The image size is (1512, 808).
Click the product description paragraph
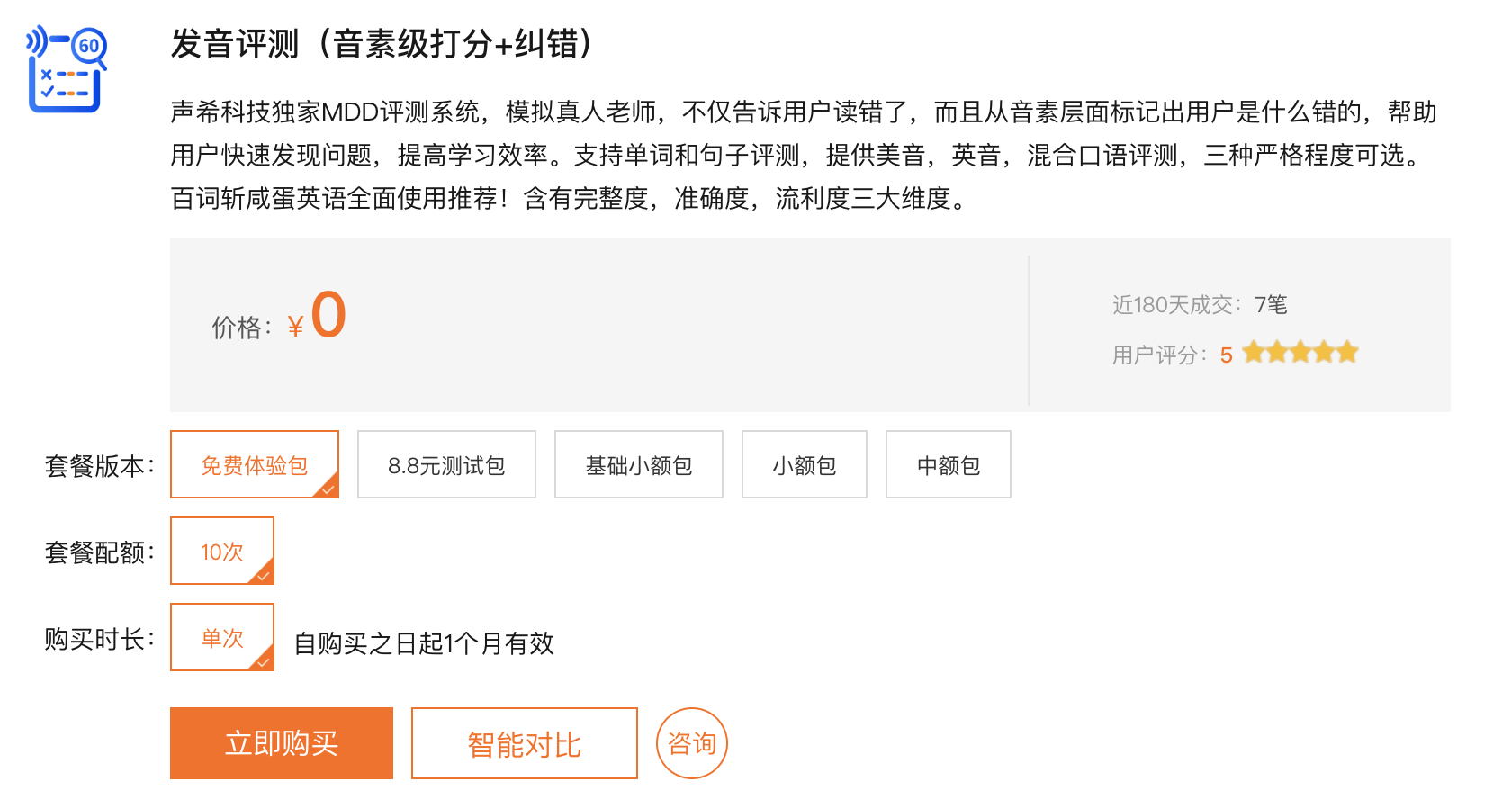point(801,155)
